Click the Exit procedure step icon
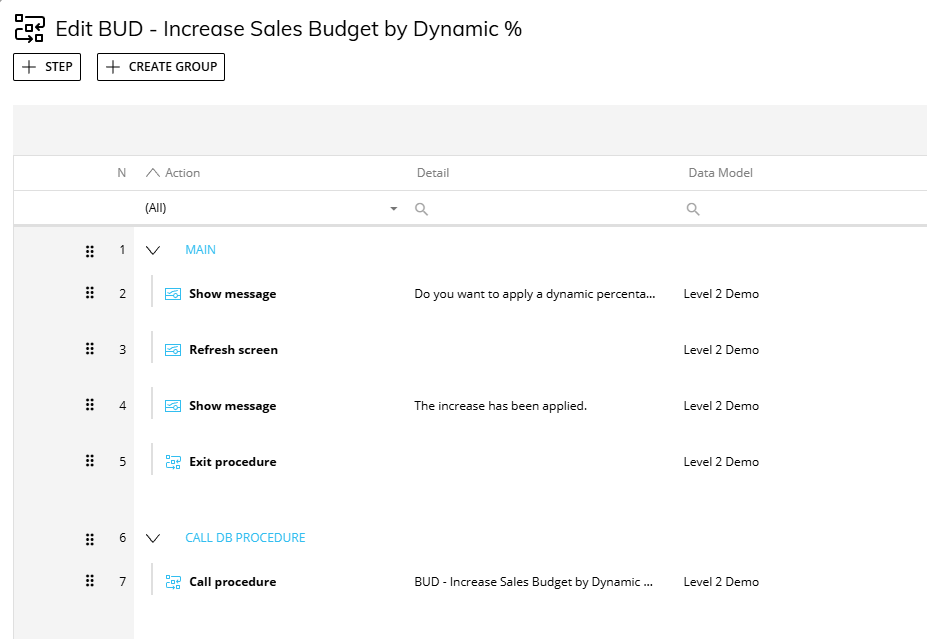Screen dimensions: 927x639 173,462
